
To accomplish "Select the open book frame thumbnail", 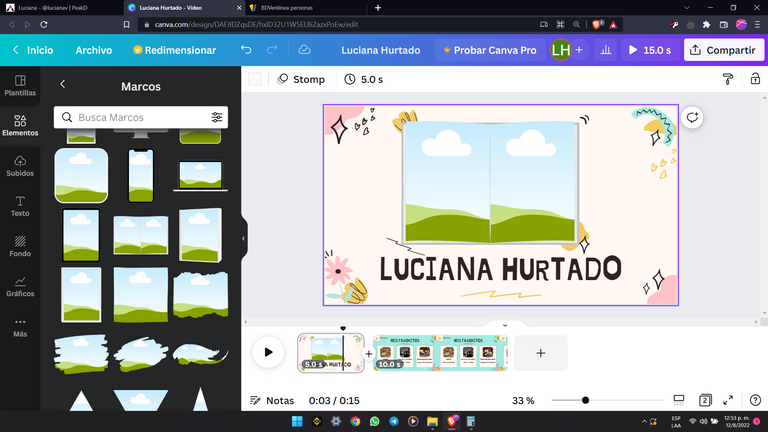I will coord(141,235).
